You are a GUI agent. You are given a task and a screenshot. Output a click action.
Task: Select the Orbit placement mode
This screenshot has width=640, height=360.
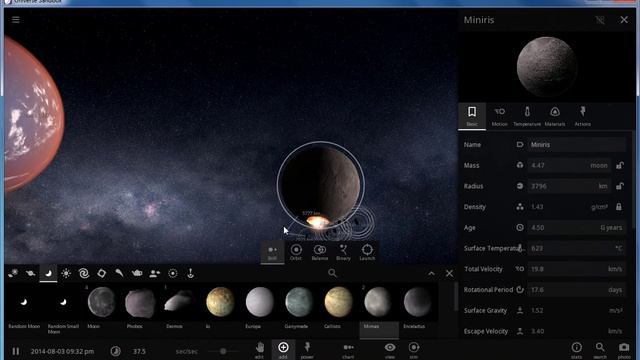[296, 252]
